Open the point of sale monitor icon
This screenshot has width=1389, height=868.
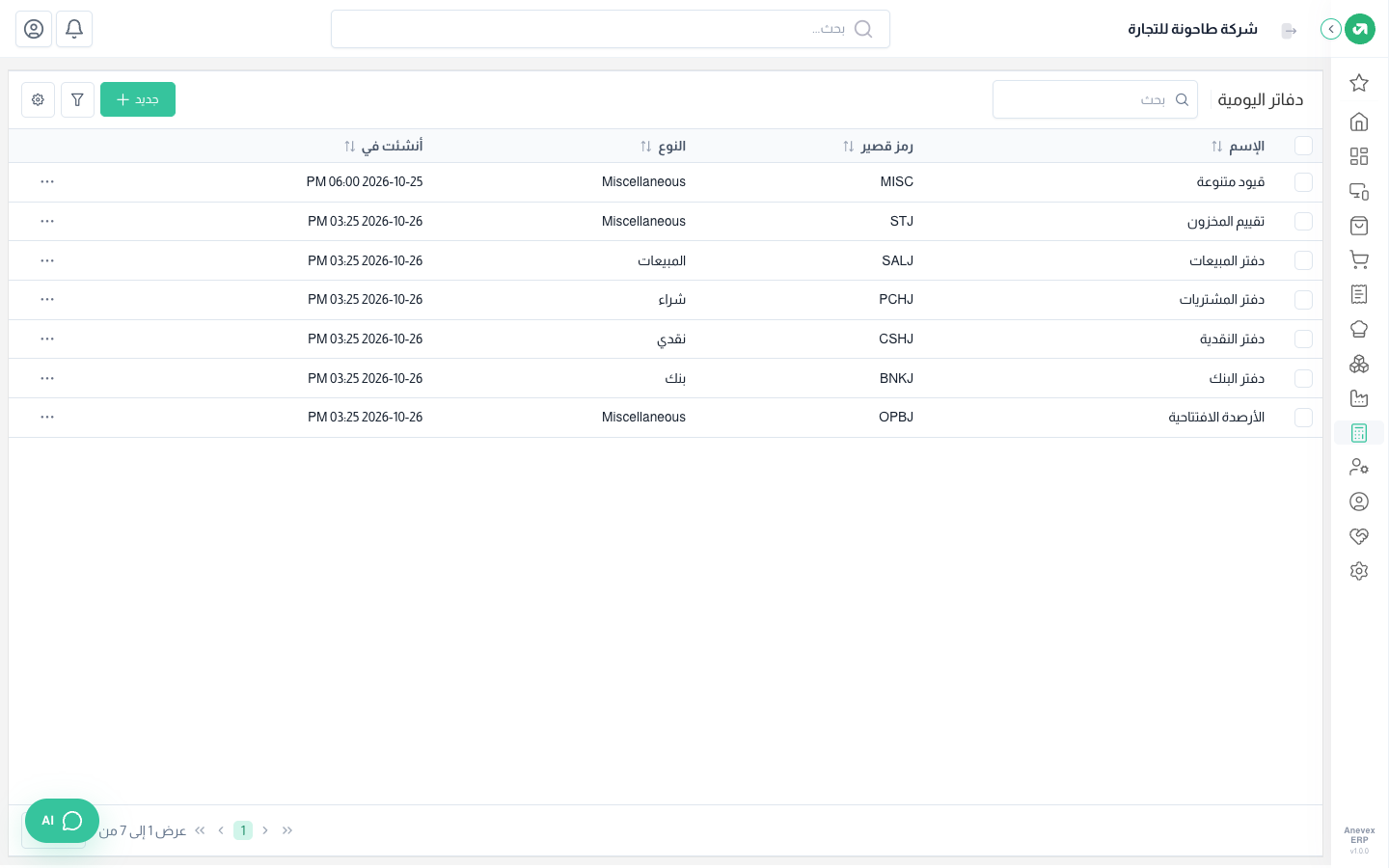1359,191
